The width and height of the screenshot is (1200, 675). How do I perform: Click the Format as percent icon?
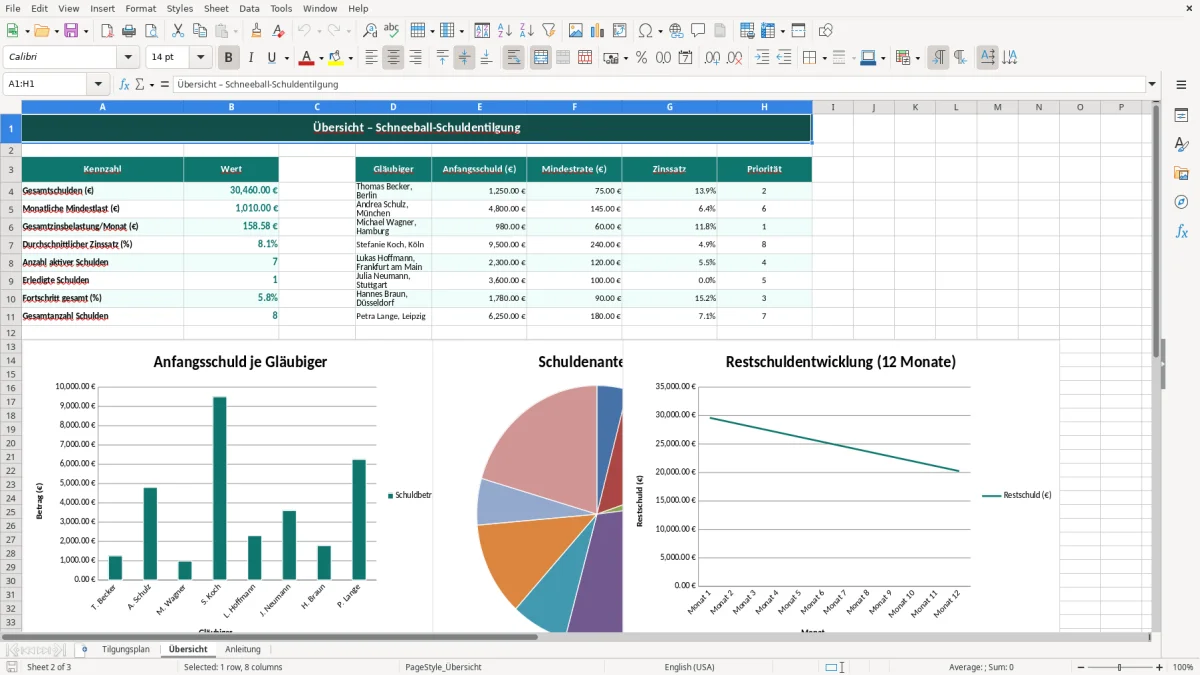click(x=641, y=58)
